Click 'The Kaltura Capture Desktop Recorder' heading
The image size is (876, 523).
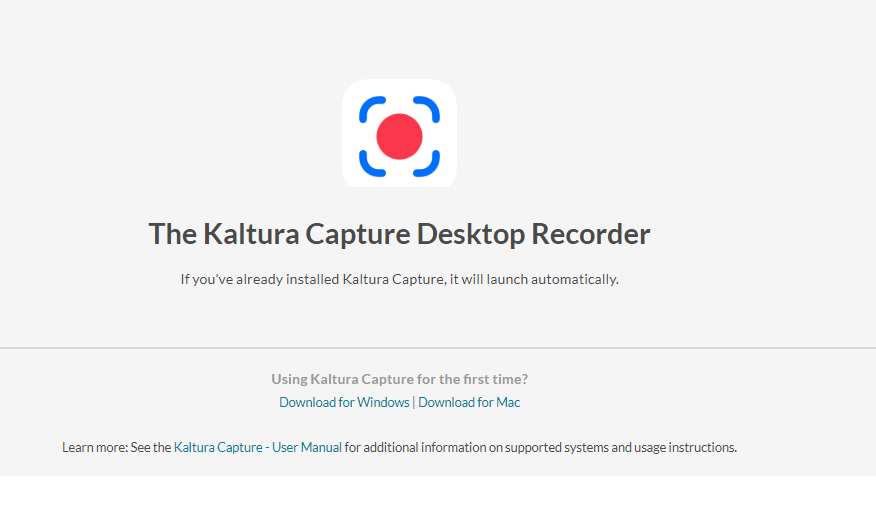pos(399,234)
